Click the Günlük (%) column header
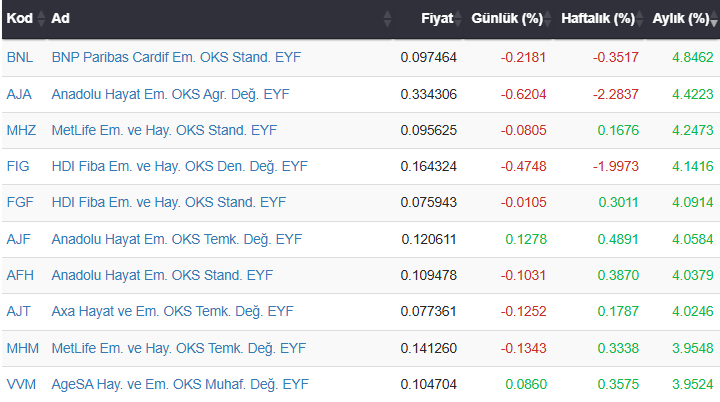The image size is (720, 402). pos(508,19)
